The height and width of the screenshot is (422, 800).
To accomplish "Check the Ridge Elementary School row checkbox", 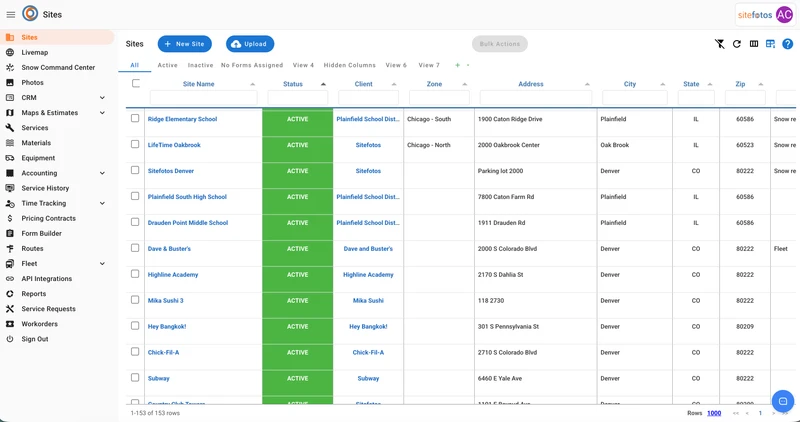I will [135, 118].
